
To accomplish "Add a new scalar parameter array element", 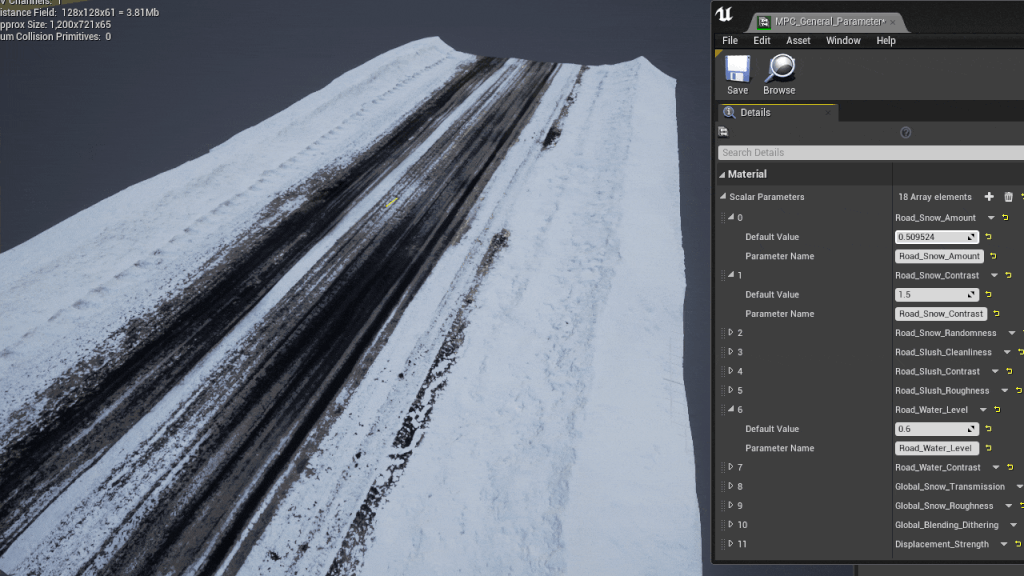I will (989, 197).
